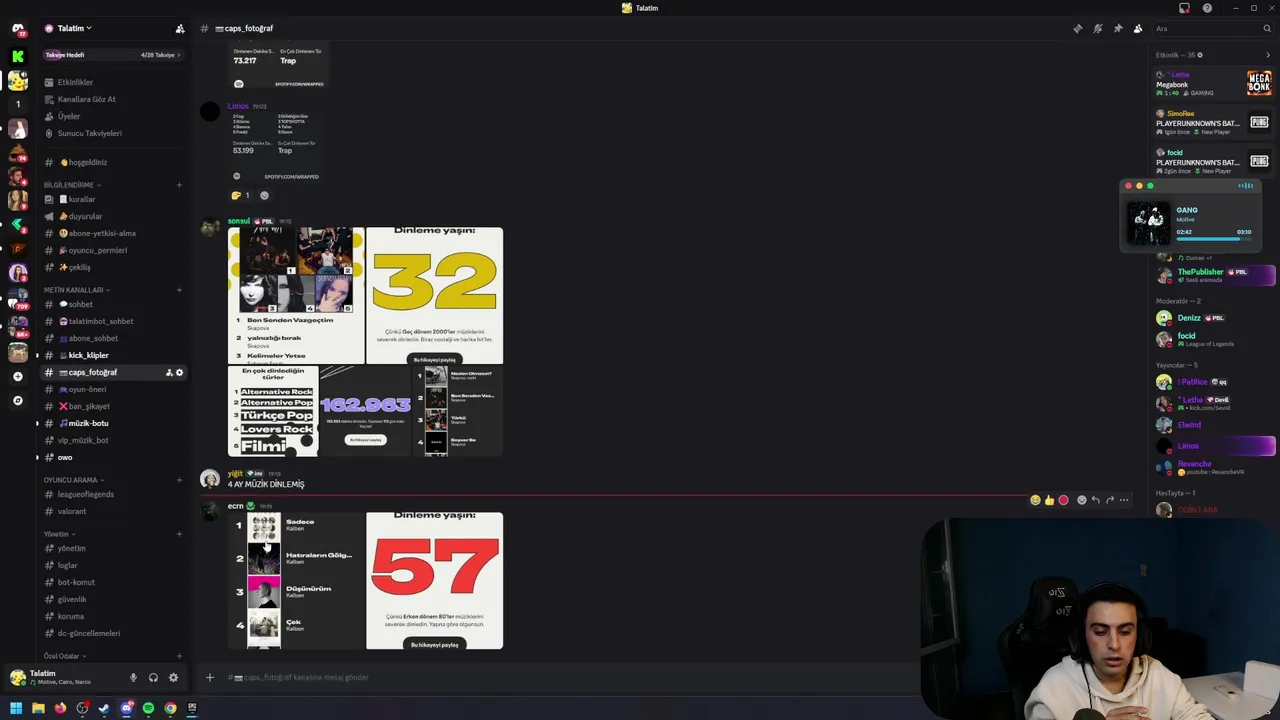Open the green Kick server icon
Screen dimensions: 1280x720
coord(17,56)
